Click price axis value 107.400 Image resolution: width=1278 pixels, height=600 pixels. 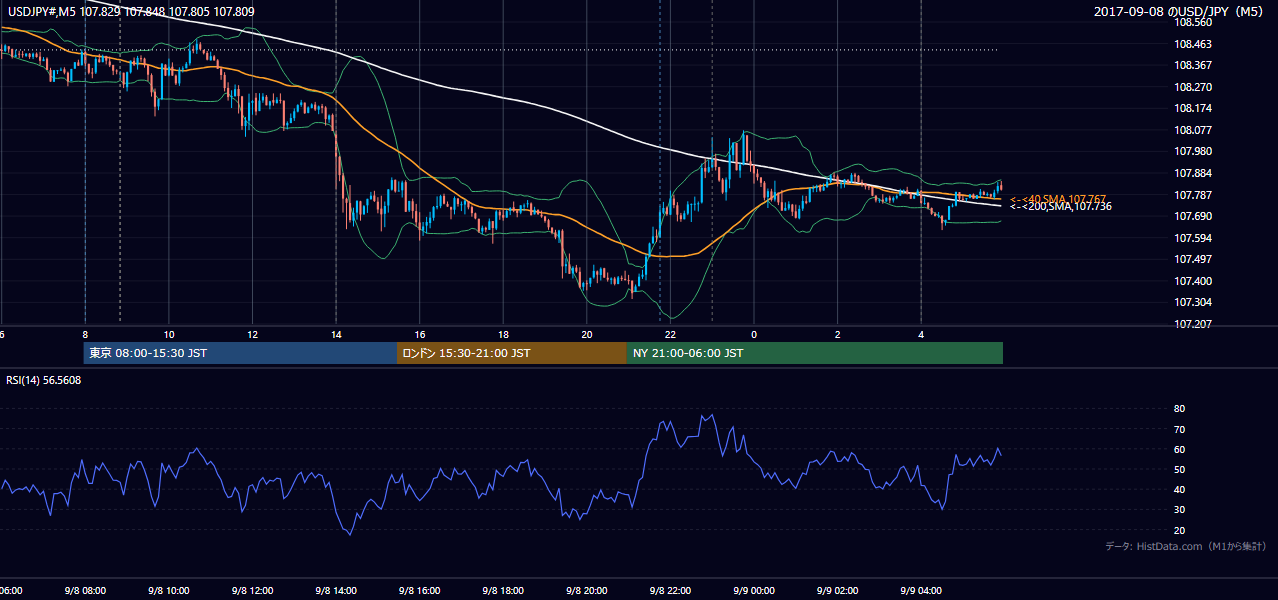(1192, 281)
